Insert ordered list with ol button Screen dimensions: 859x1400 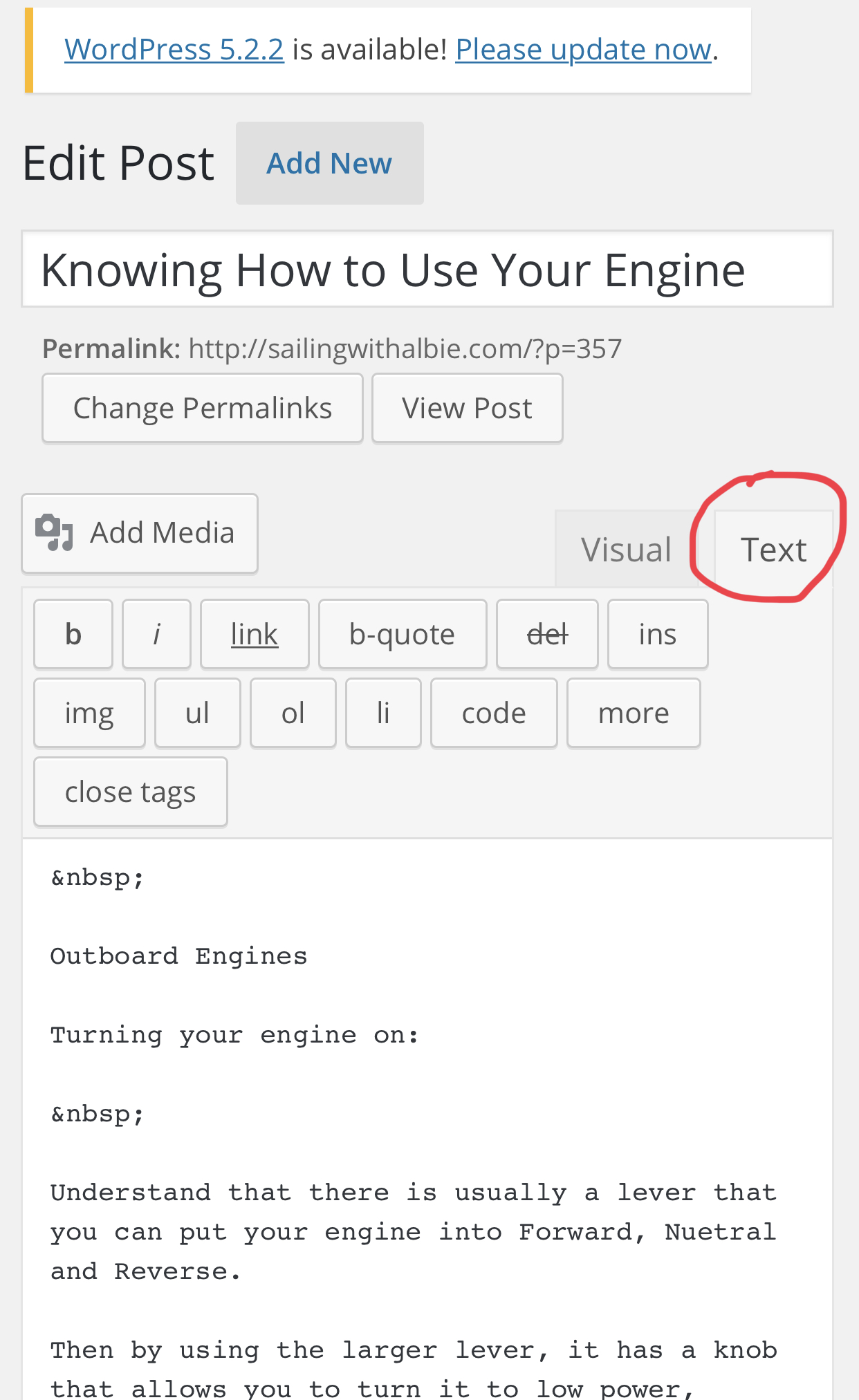click(x=293, y=713)
